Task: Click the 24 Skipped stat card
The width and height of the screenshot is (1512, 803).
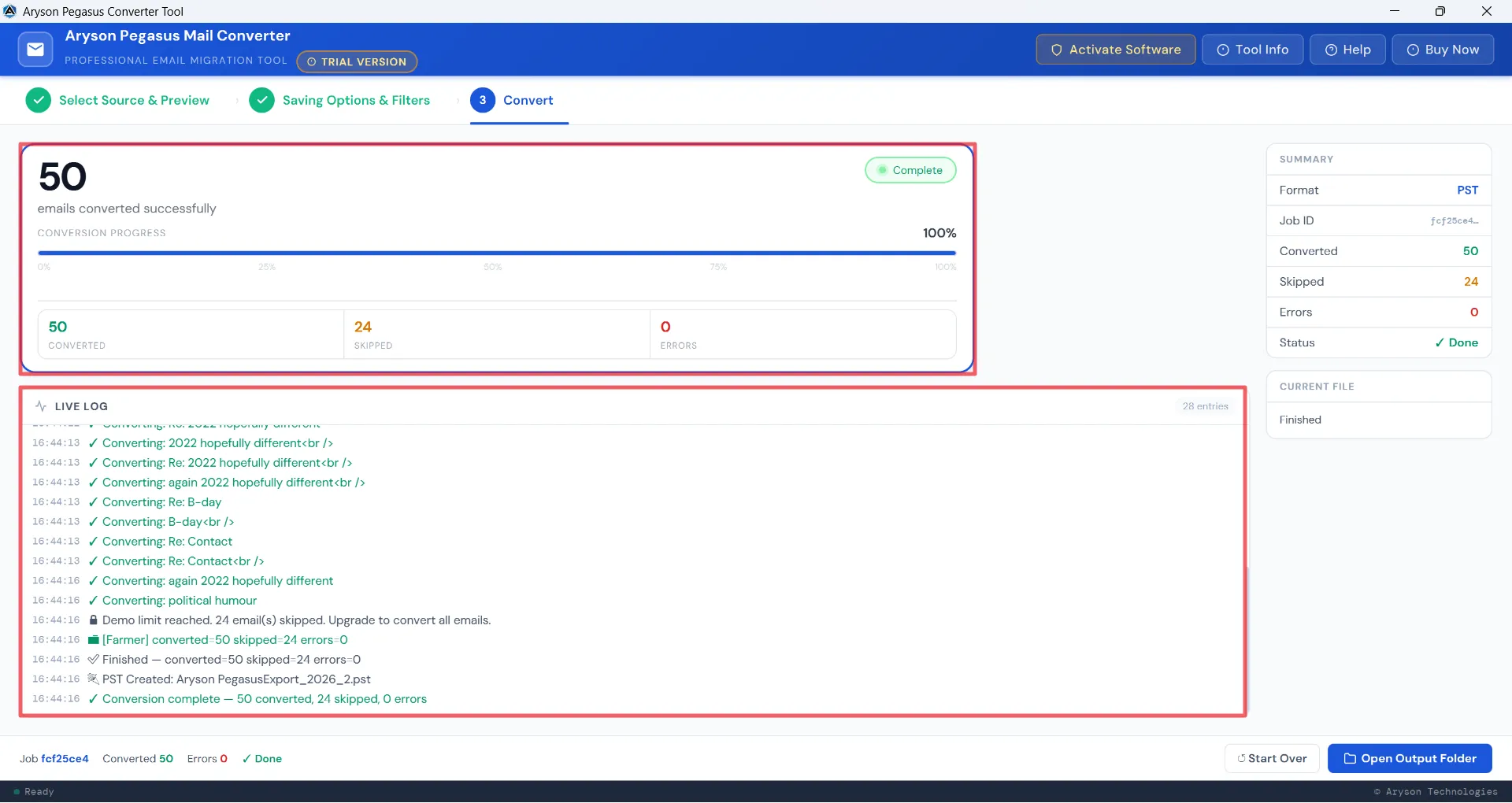Action: click(497, 335)
